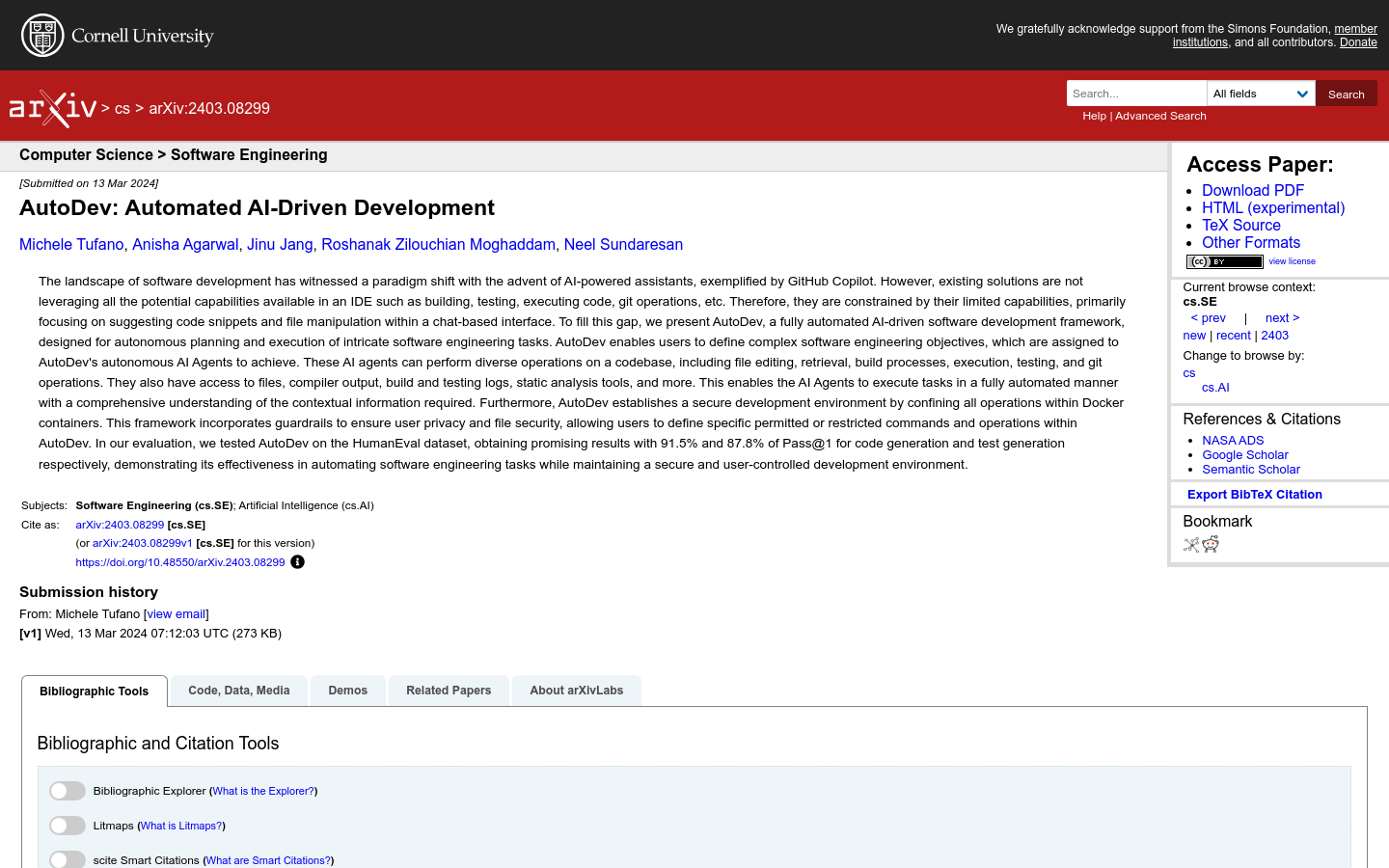Open Export BibTeX Citation
The width and height of the screenshot is (1389, 868).
click(x=1254, y=495)
